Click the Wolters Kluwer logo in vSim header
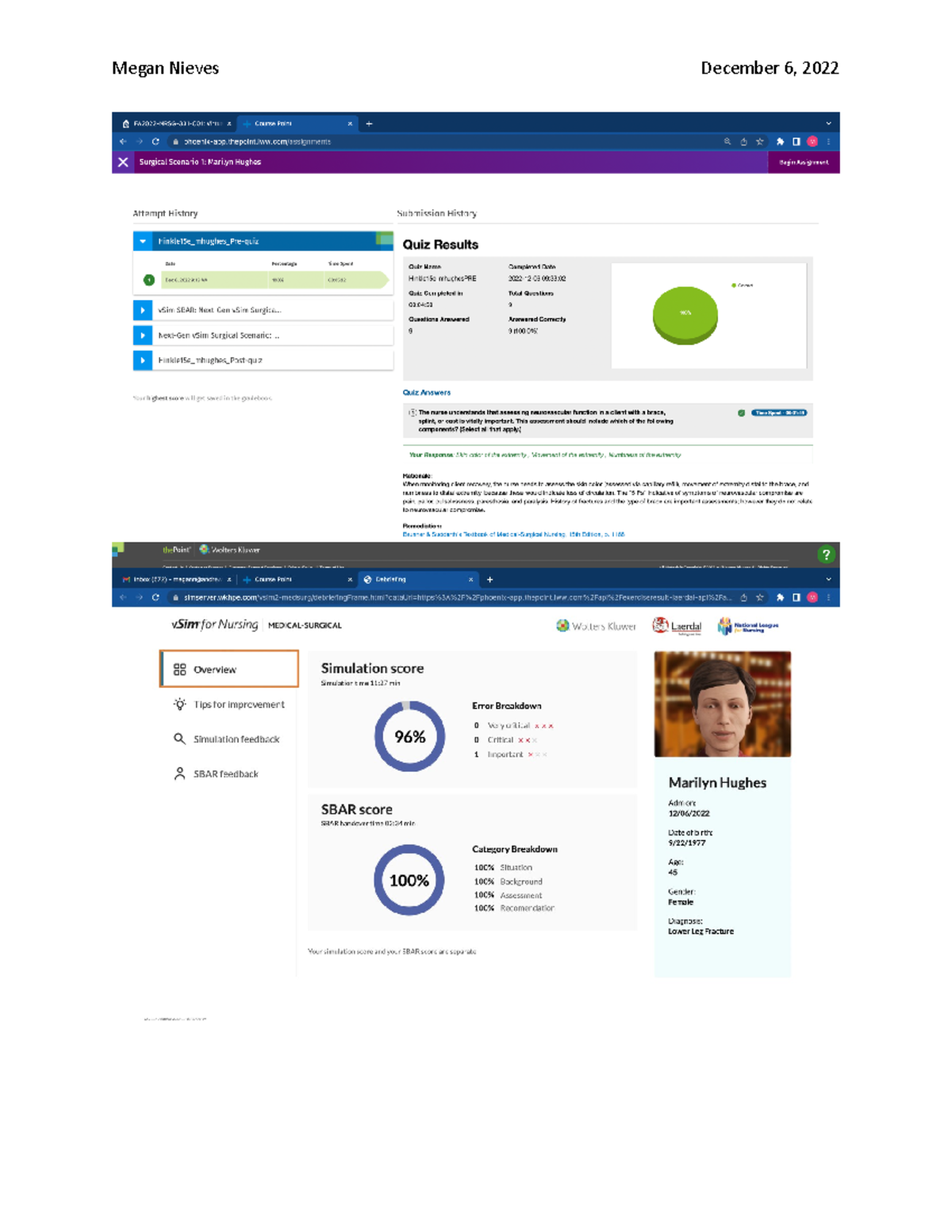952x1232 pixels. tap(595, 626)
